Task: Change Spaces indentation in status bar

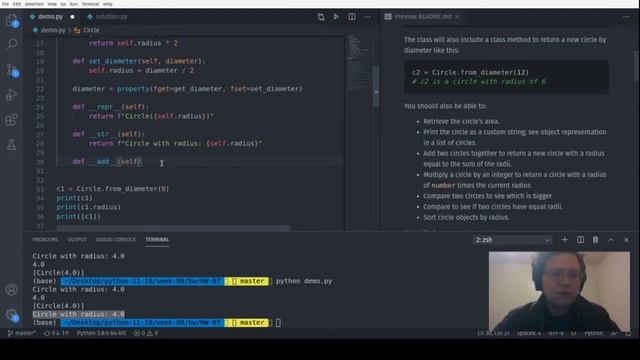Action: pos(529,333)
